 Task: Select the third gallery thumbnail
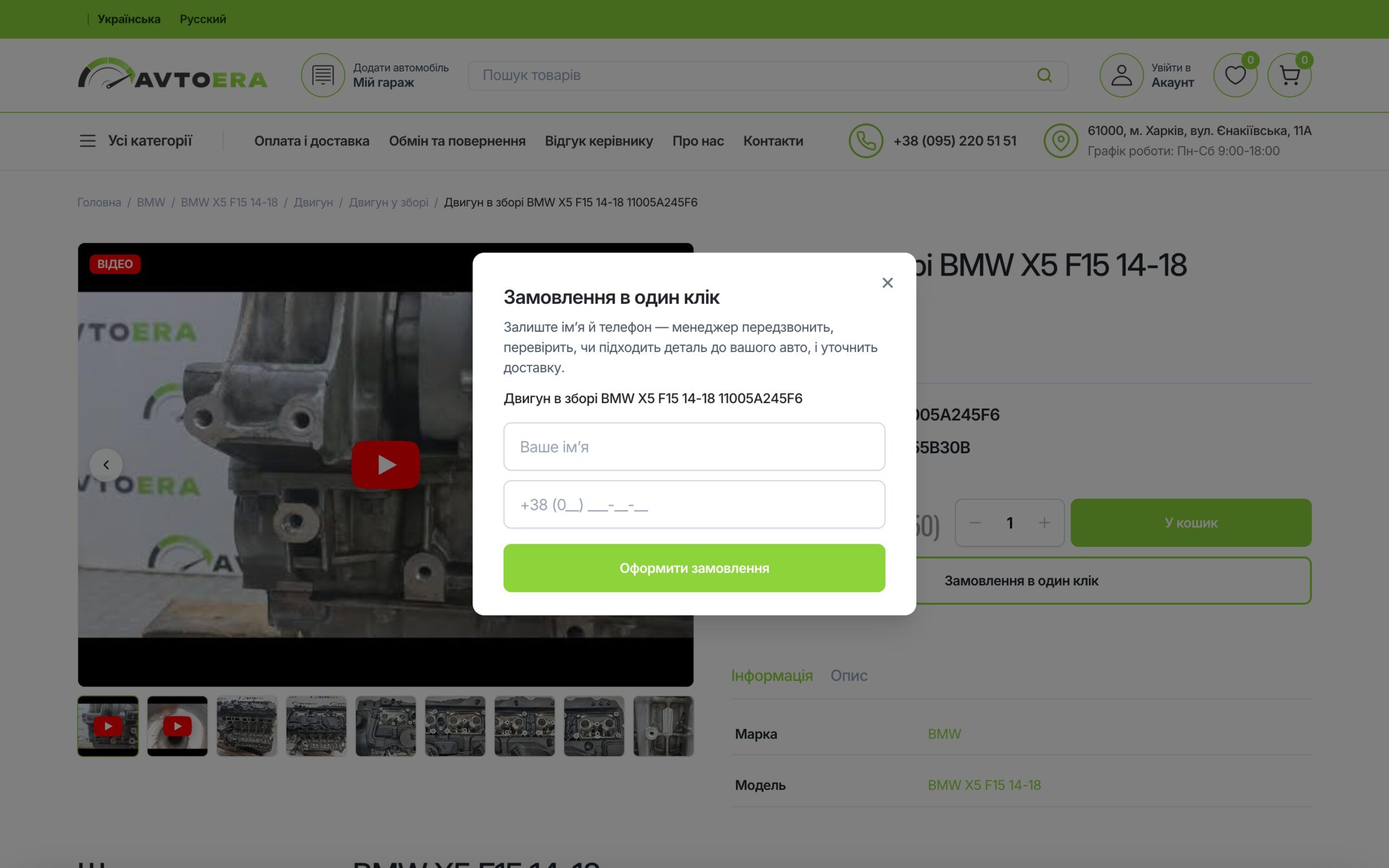point(247,726)
